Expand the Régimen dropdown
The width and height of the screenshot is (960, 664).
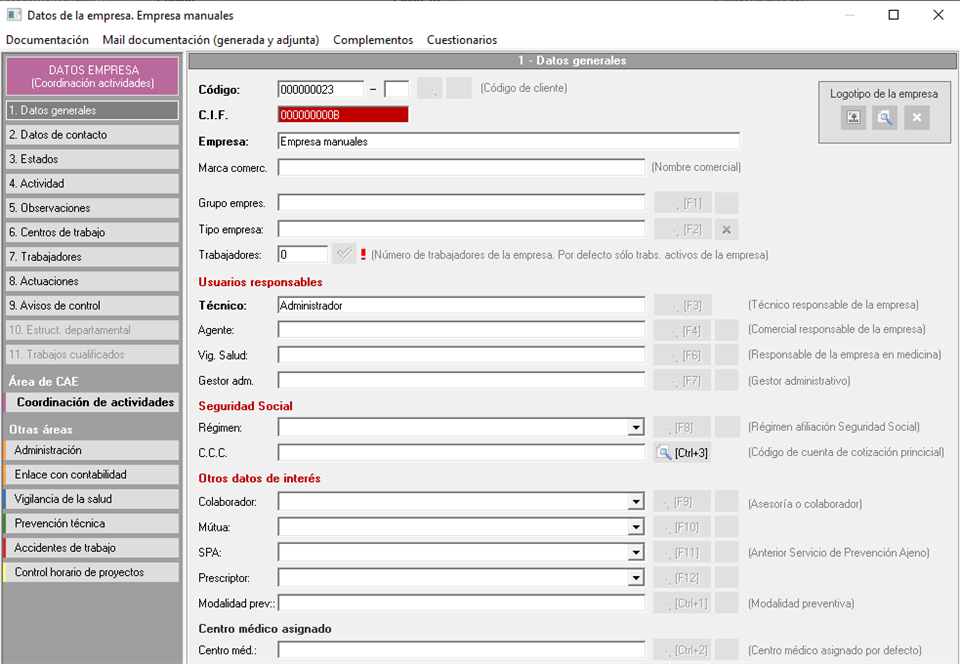click(x=636, y=428)
